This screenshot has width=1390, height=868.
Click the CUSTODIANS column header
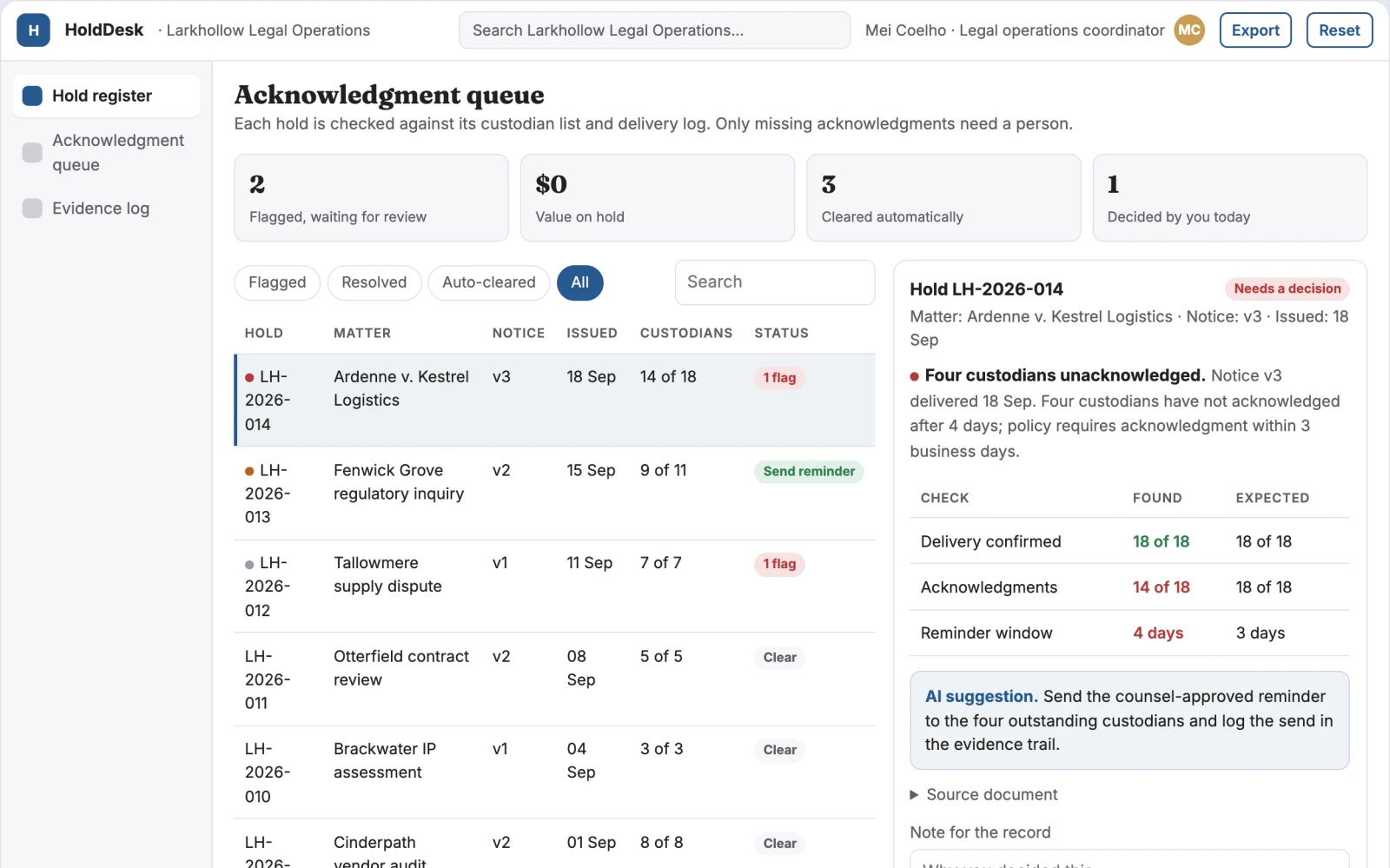click(686, 333)
